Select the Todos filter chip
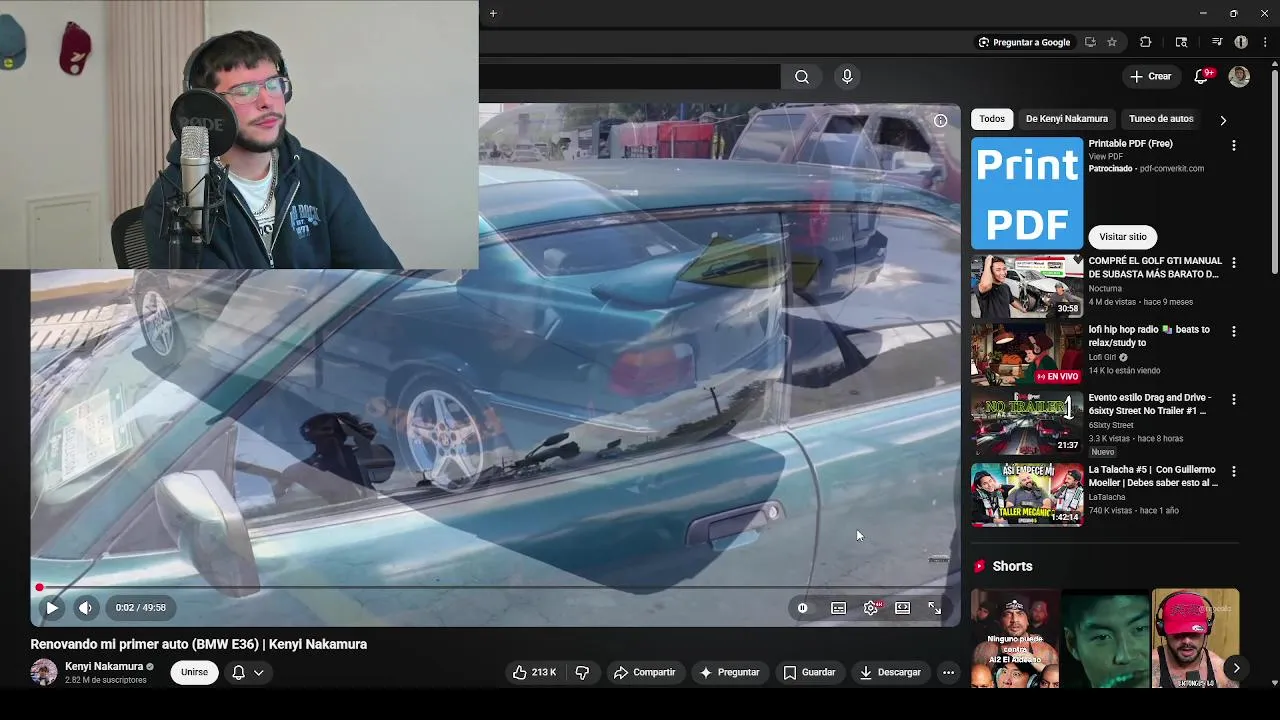This screenshot has height=720, width=1280. coord(992,119)
